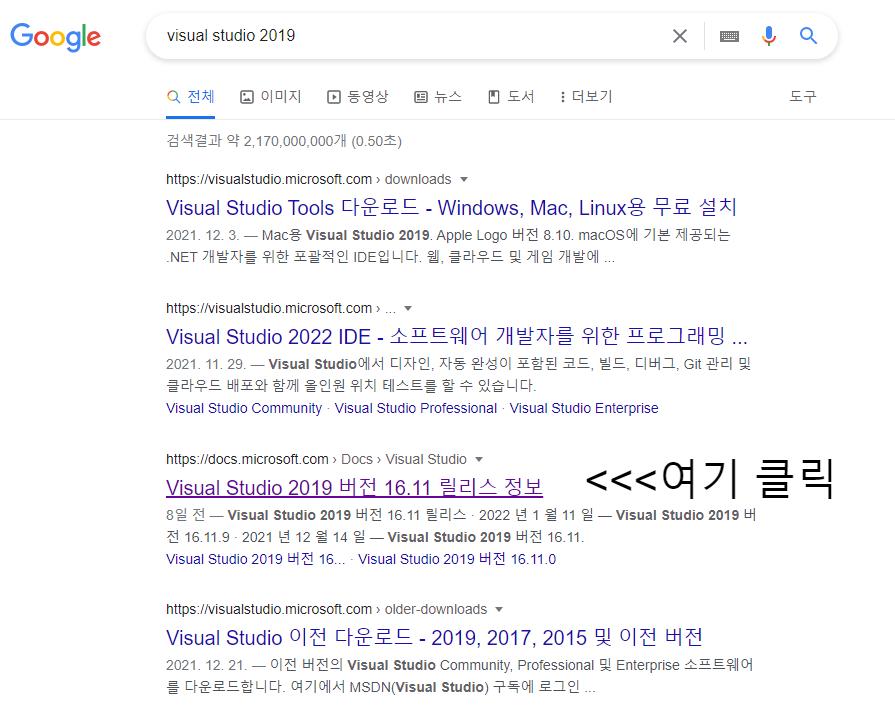Image resolution: width=895 pixels, height=718 pixels.
Task: Open Visual Studio Community sitelink
Action: tap(244, 408)
